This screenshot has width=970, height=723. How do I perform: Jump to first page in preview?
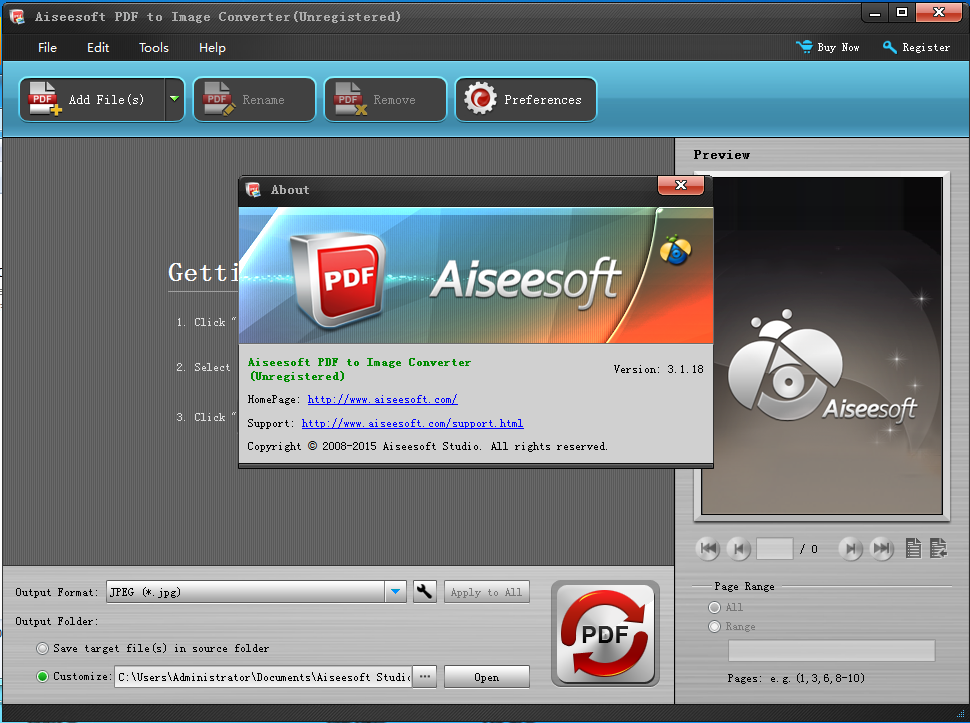(708, 548)
